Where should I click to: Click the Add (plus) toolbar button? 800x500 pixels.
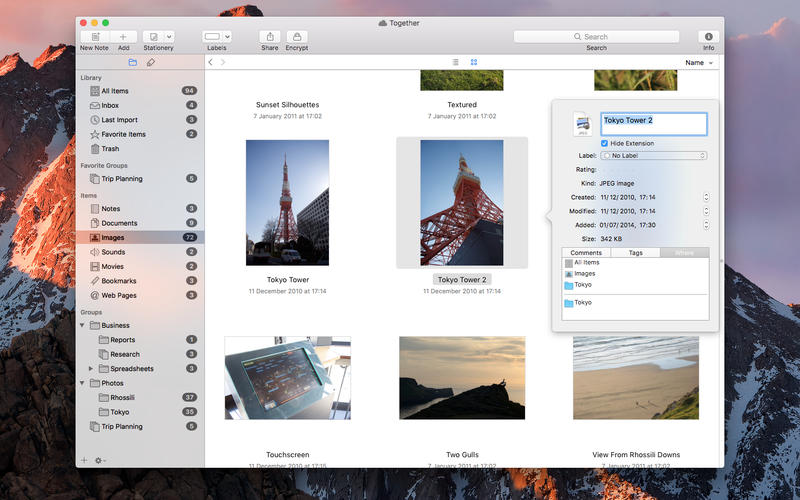point(123,36)
